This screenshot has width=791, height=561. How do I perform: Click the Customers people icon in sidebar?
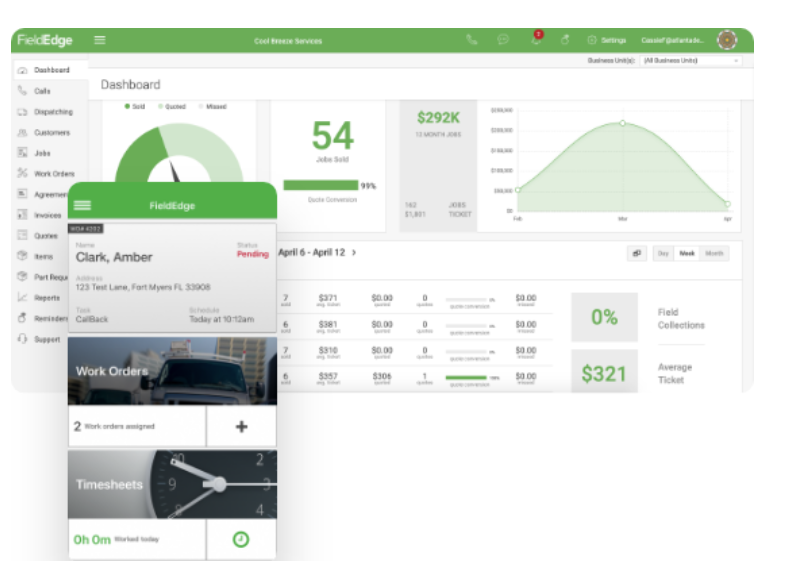22,132
